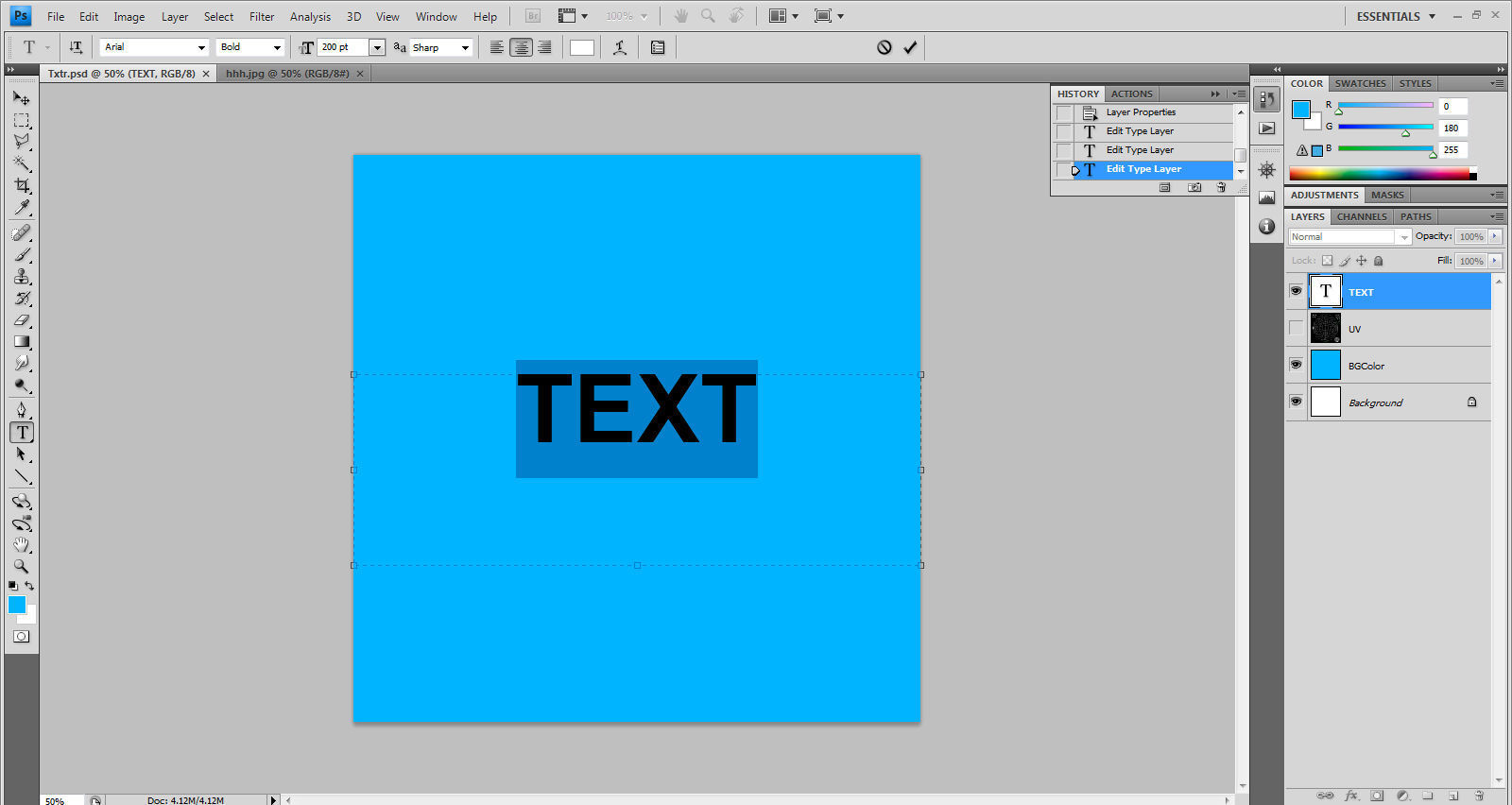Select the Line tool
The image size is (1512, 805).
(22, 476)
